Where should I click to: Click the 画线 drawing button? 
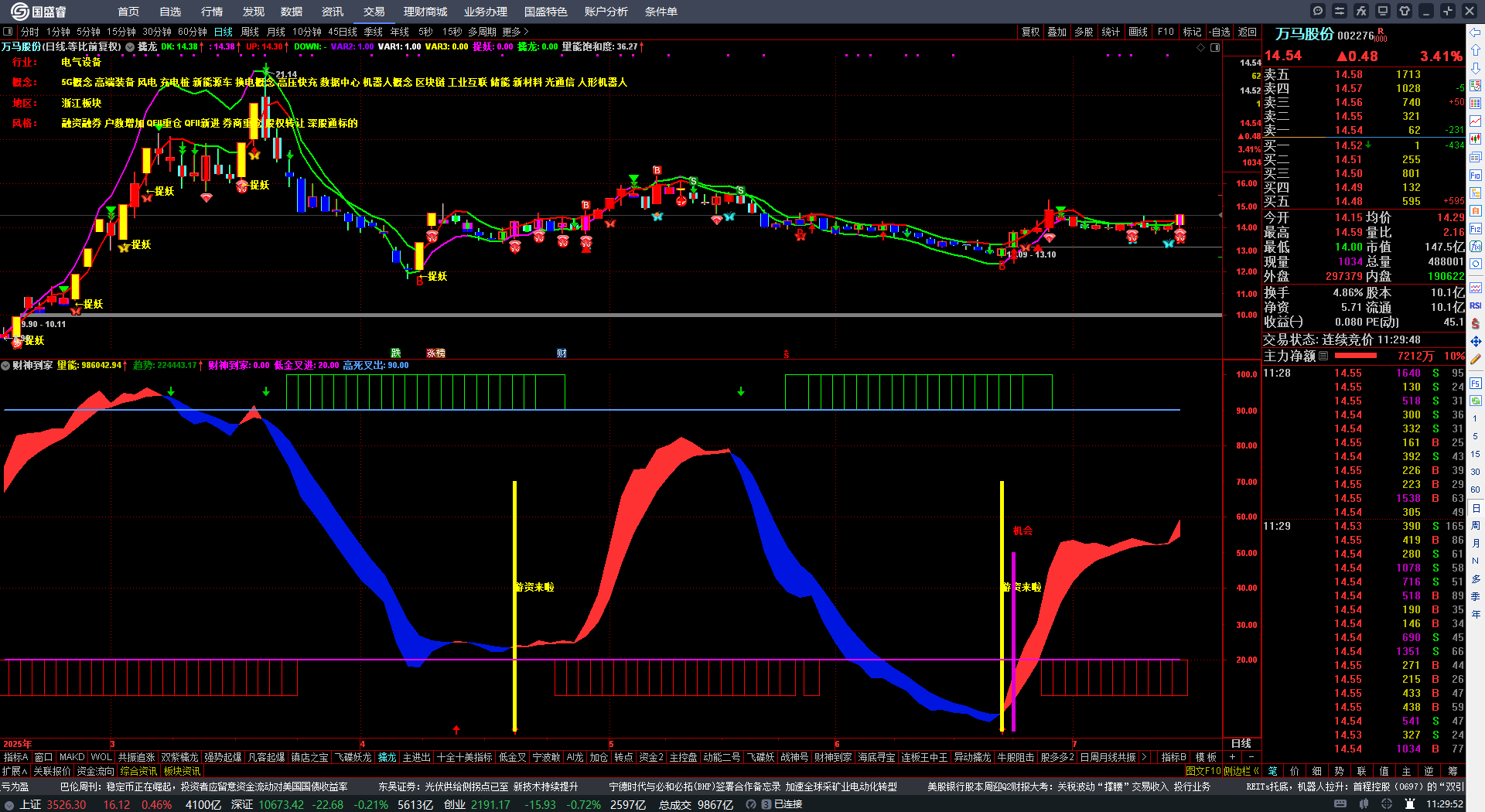click(x=1138, y=32)
